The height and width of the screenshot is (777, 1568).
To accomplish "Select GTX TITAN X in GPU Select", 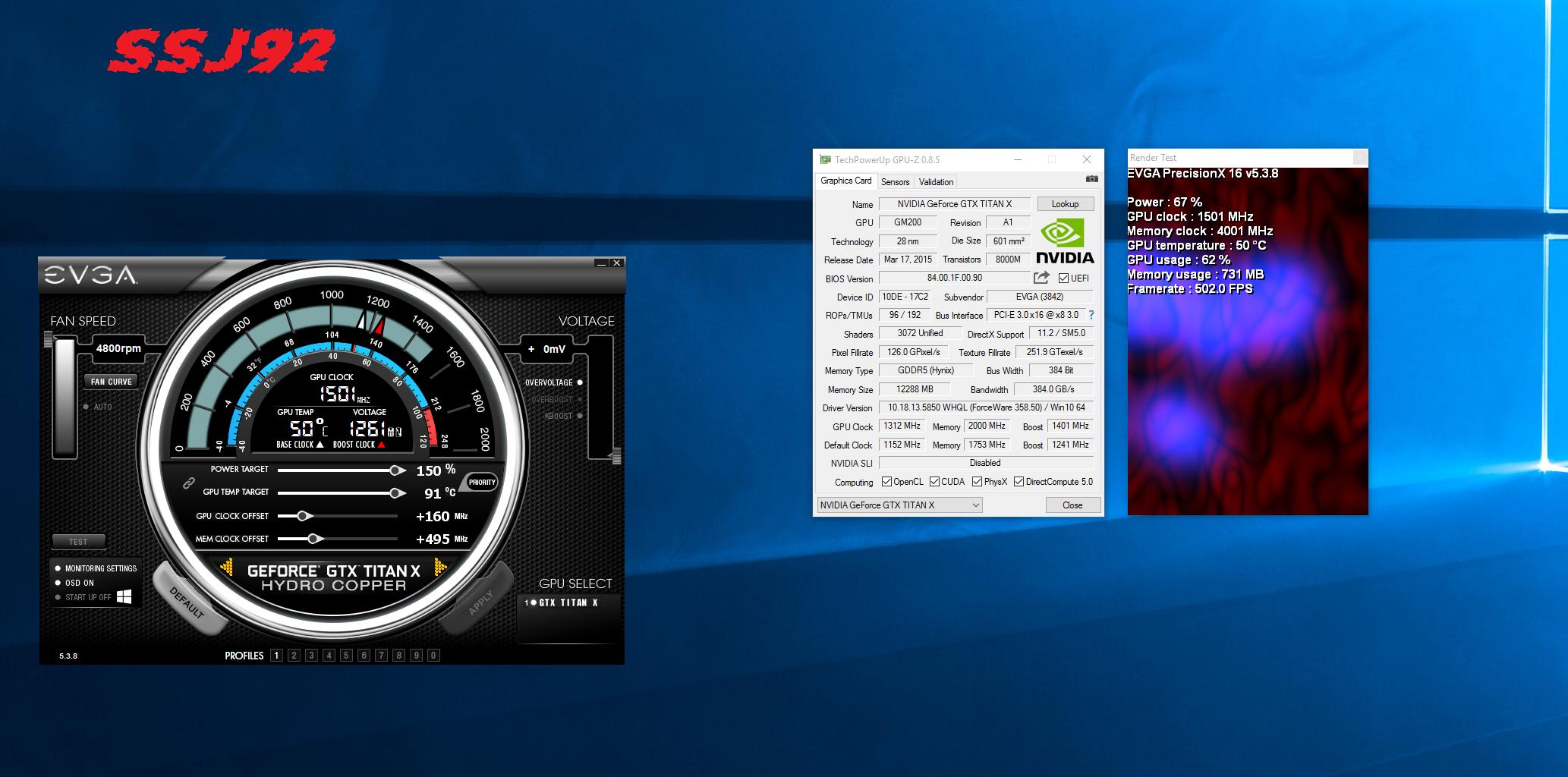I will point(568,602).
